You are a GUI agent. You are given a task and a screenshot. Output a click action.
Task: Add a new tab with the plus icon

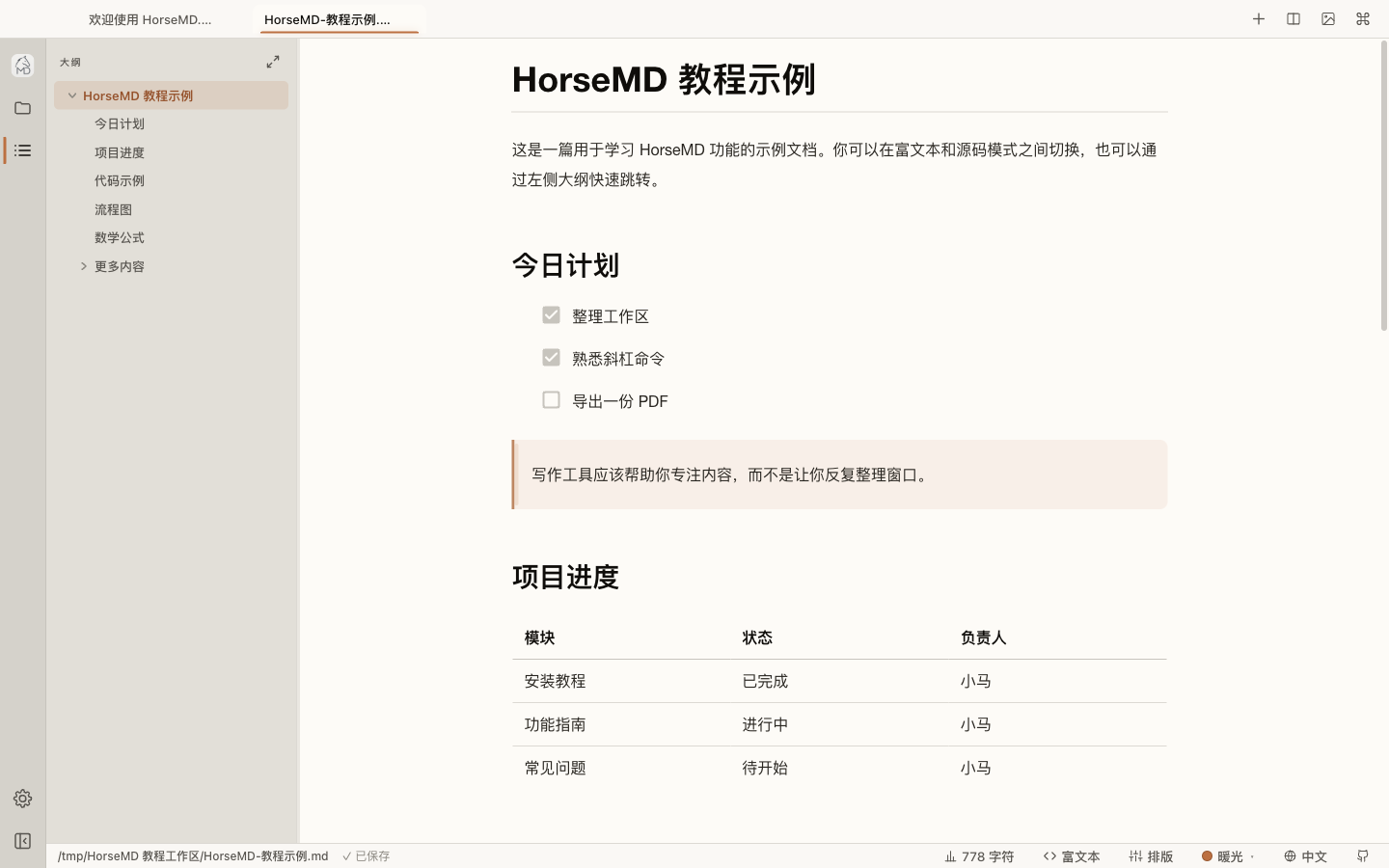click(x=1259, y=19)
